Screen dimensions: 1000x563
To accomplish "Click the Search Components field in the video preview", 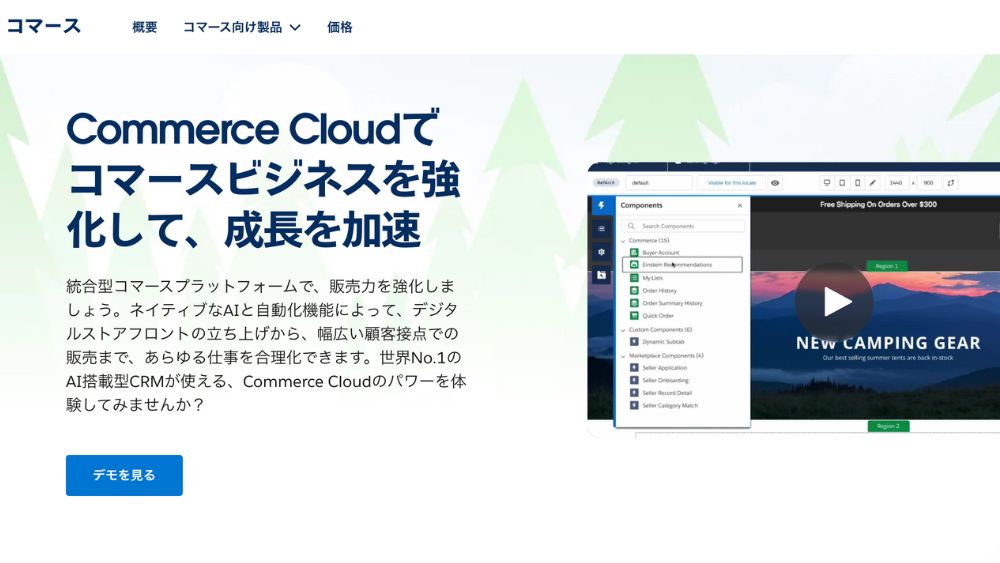I will click(x=682, y=226).
